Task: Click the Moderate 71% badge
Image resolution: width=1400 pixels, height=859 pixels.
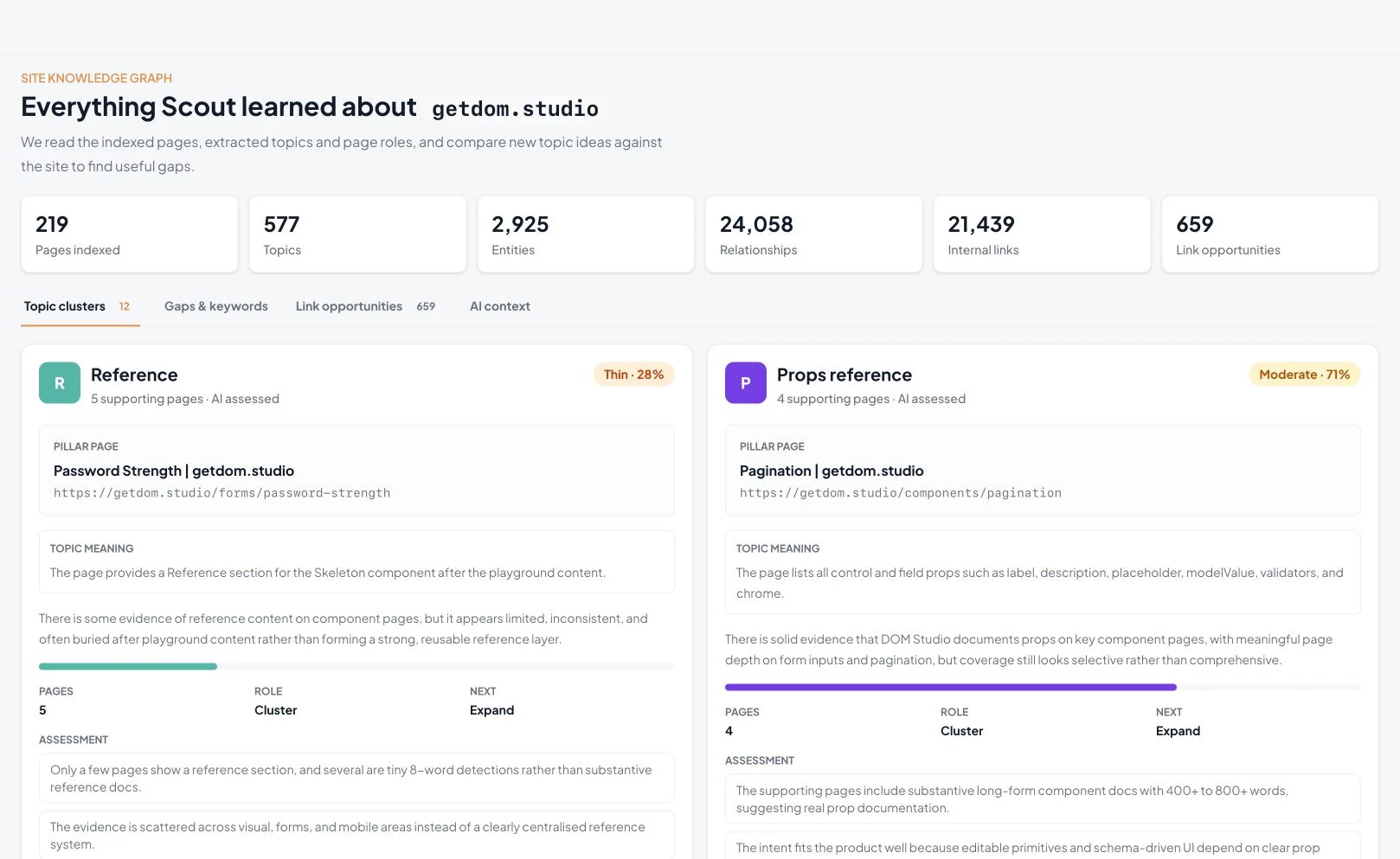Action: [x=1305, y=375]
